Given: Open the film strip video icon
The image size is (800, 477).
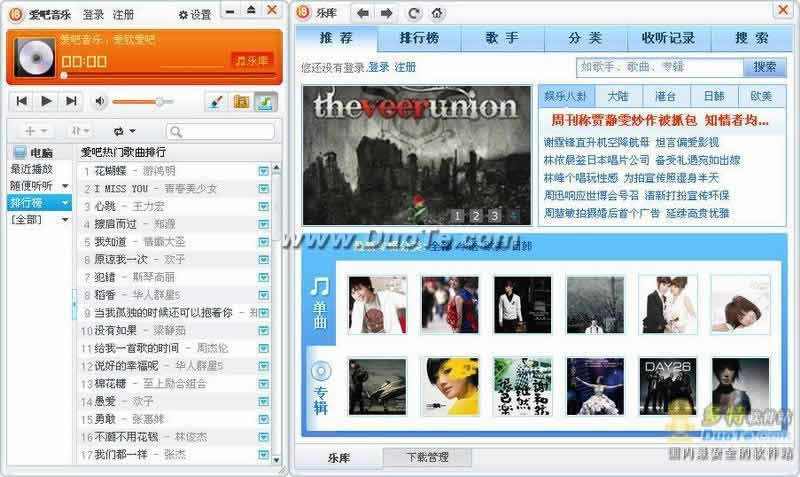Looking at the screenshot, I should 241,102.
